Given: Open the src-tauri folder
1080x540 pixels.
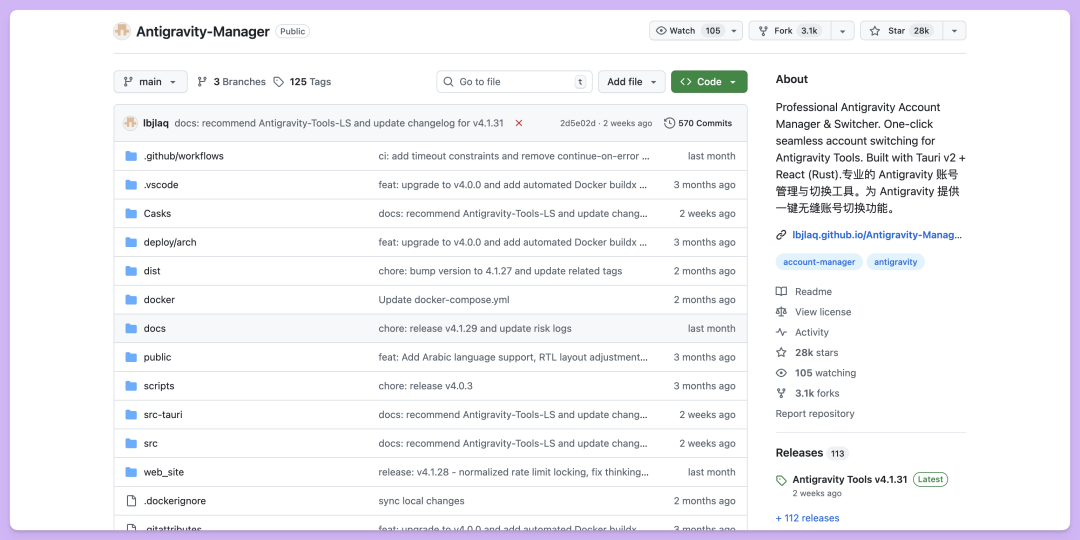Looking at the screenshot, I should point(163,415).
